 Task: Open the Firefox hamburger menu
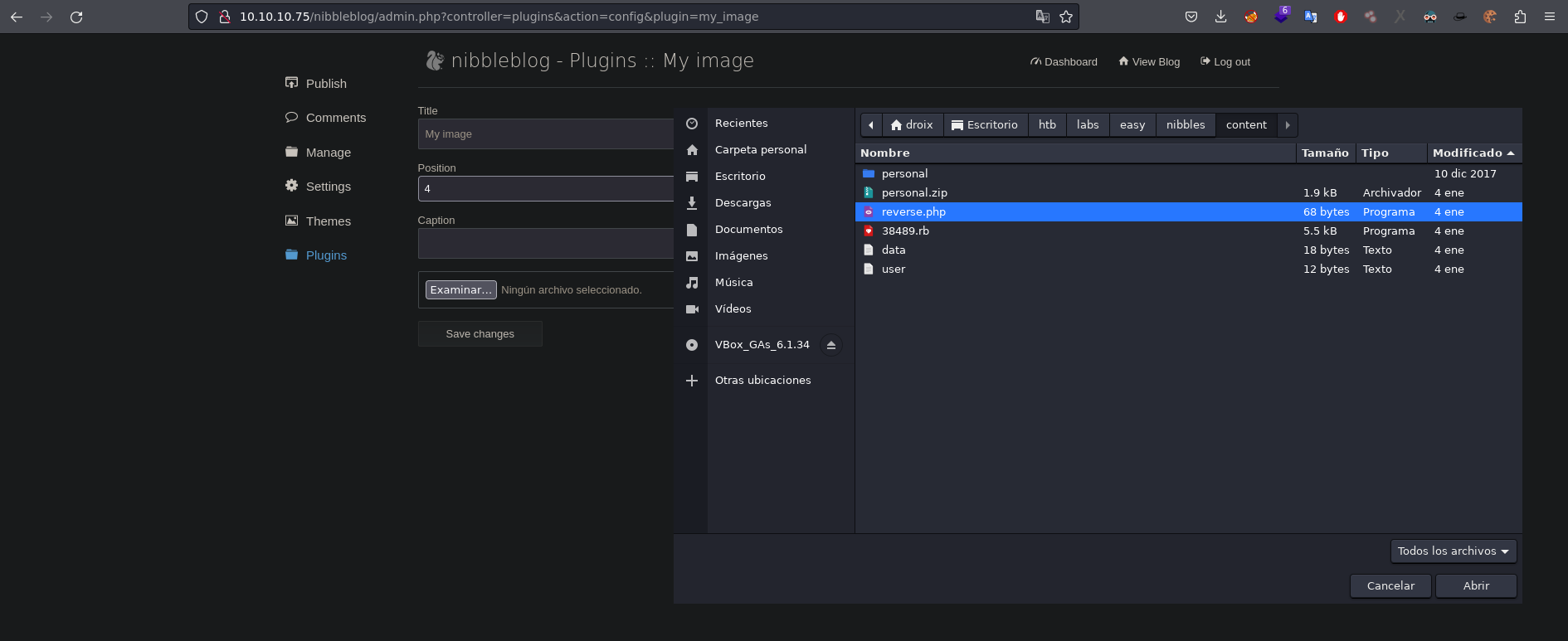pos(1549,17)
